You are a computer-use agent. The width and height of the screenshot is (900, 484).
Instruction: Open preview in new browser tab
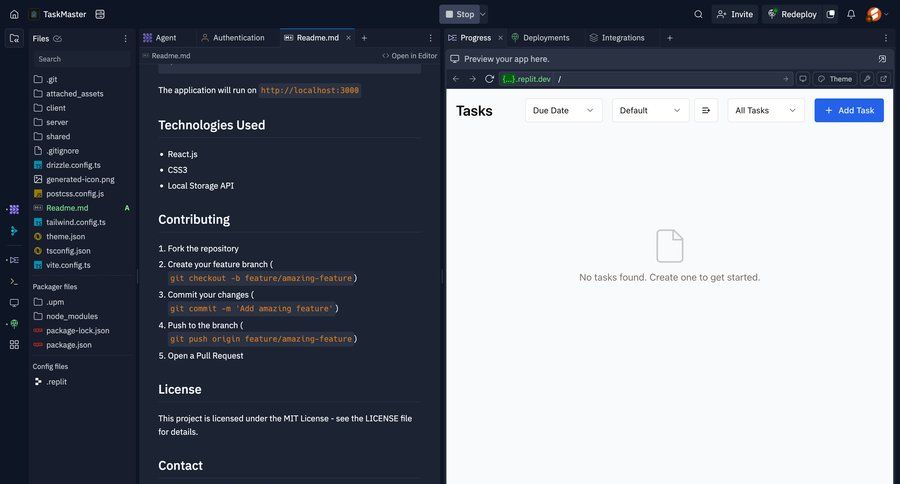(883, 79)
